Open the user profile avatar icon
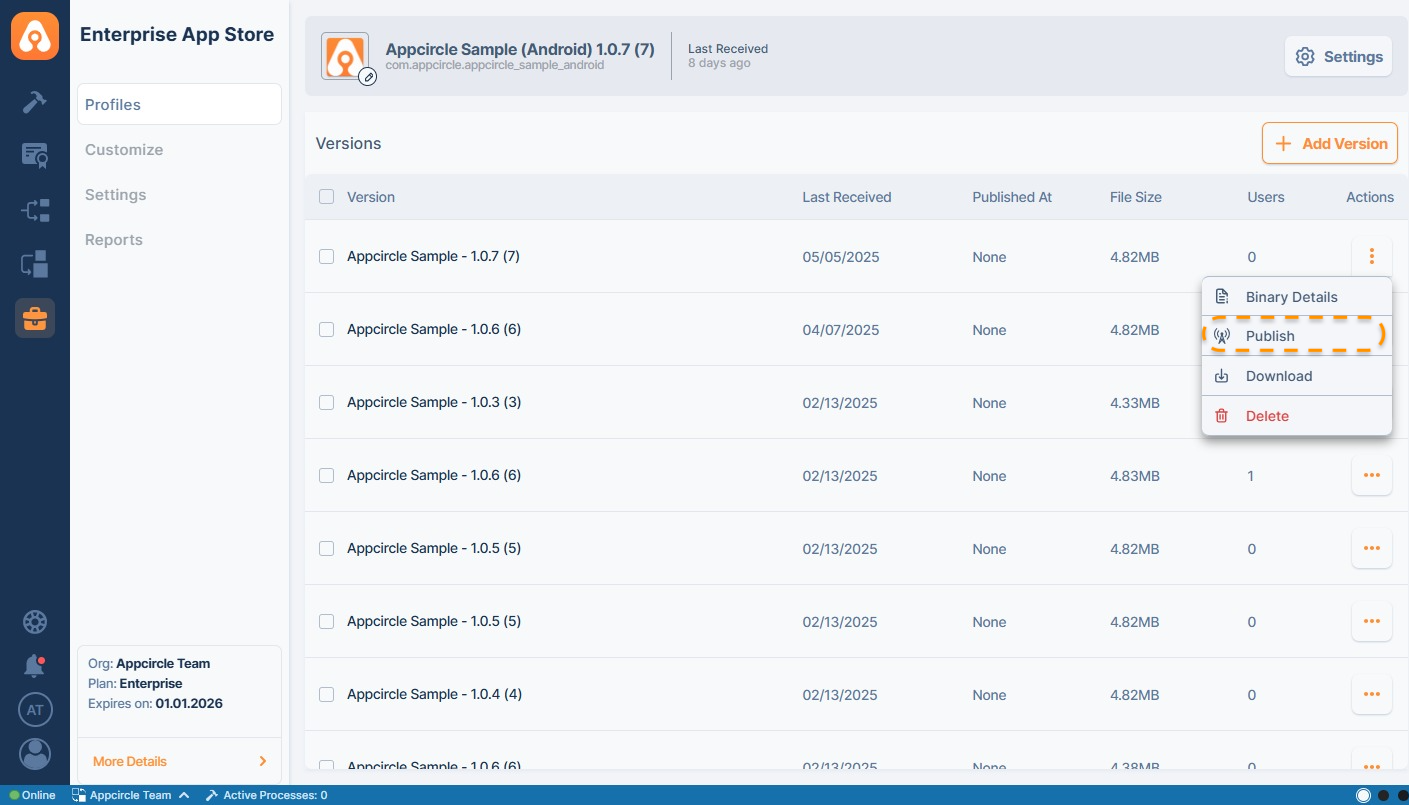This screenshot has height=805, width=1409. (35, 754)
